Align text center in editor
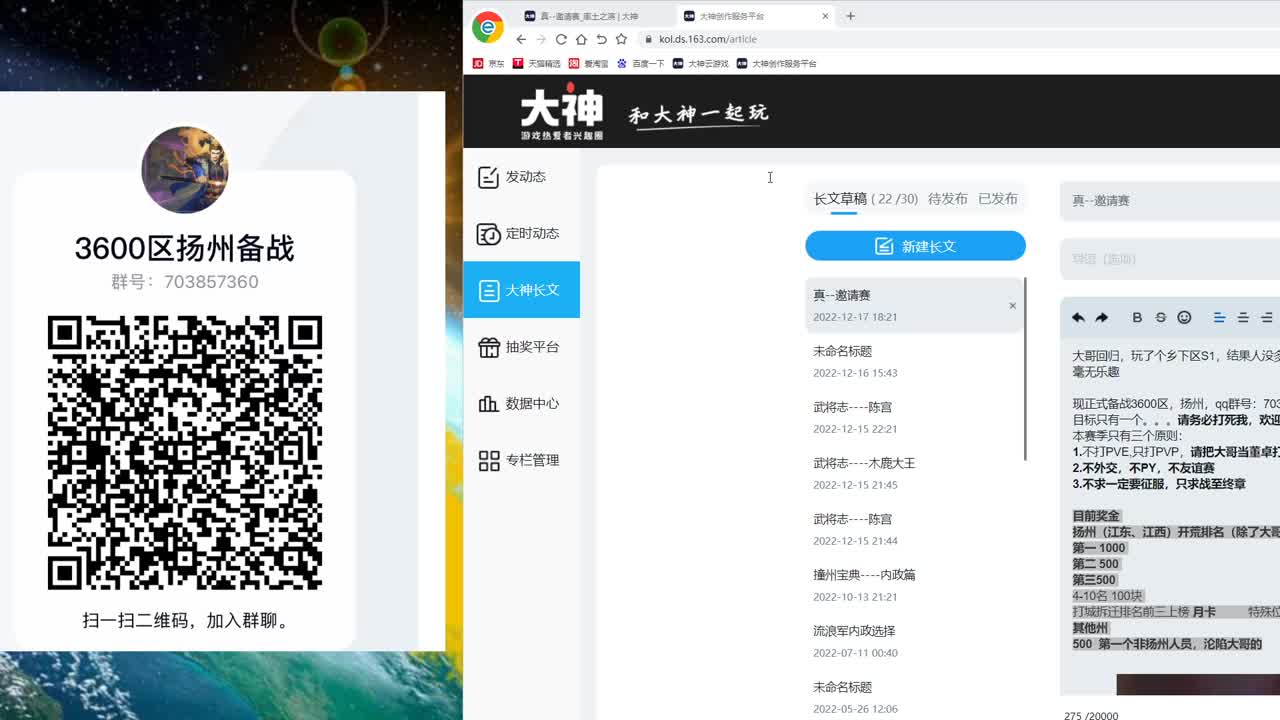Image resolution: width=1280 pixels, height=720 pixels. pyautogui.click(x=1243, y=317)
